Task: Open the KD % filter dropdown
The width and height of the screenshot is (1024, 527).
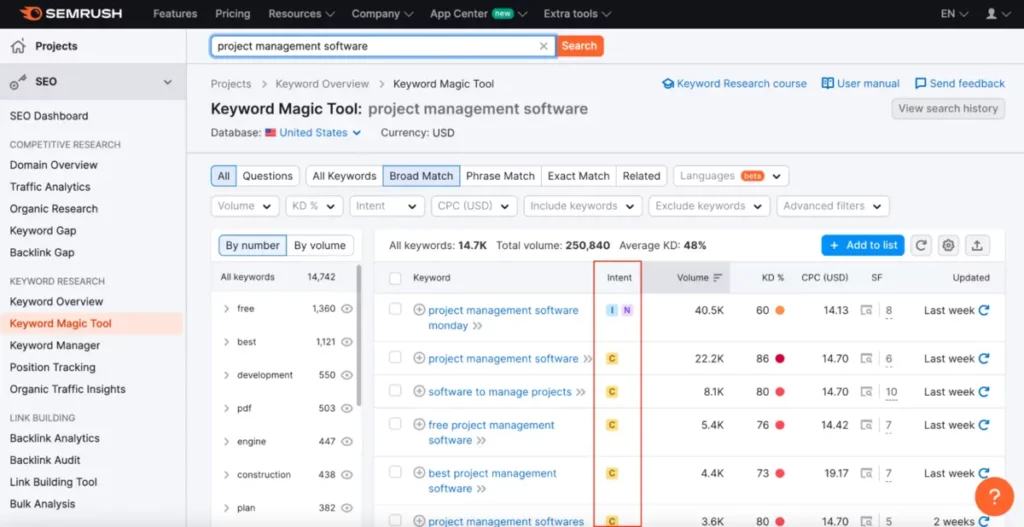Action: 314,206
